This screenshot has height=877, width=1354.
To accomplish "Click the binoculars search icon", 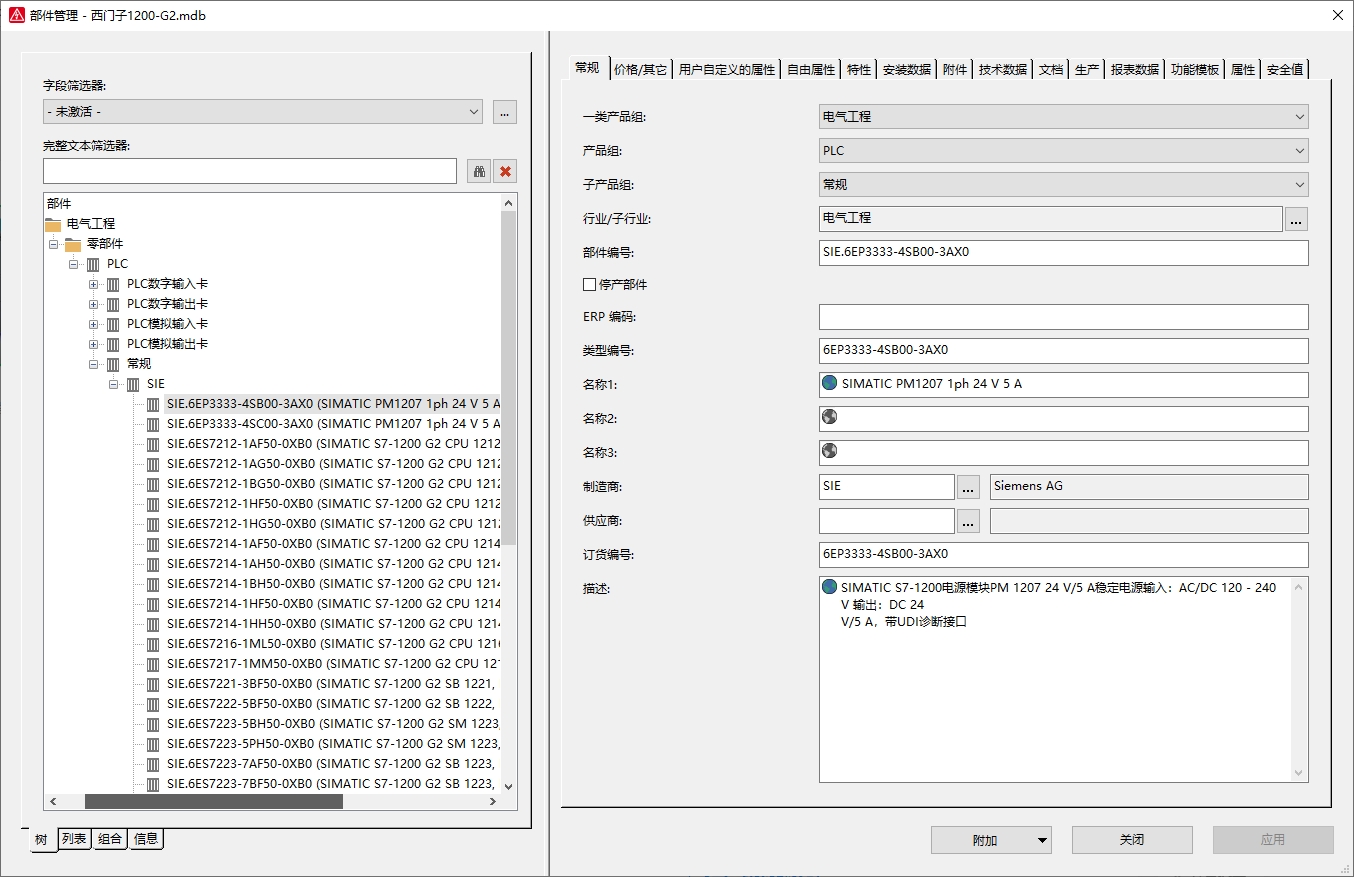I will (x=479, y=171).
